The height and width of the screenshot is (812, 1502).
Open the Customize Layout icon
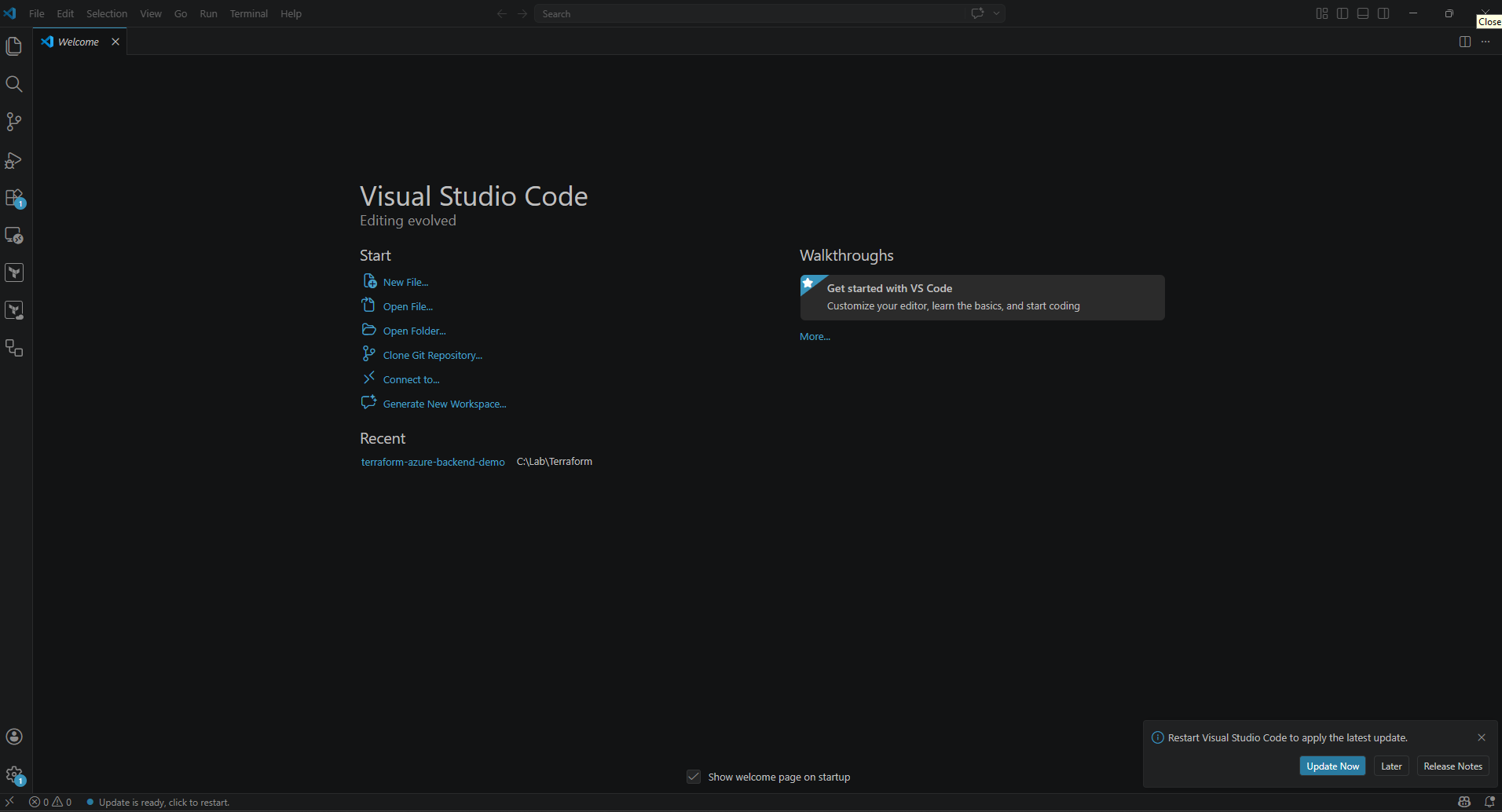click(x=1322, y=13)
